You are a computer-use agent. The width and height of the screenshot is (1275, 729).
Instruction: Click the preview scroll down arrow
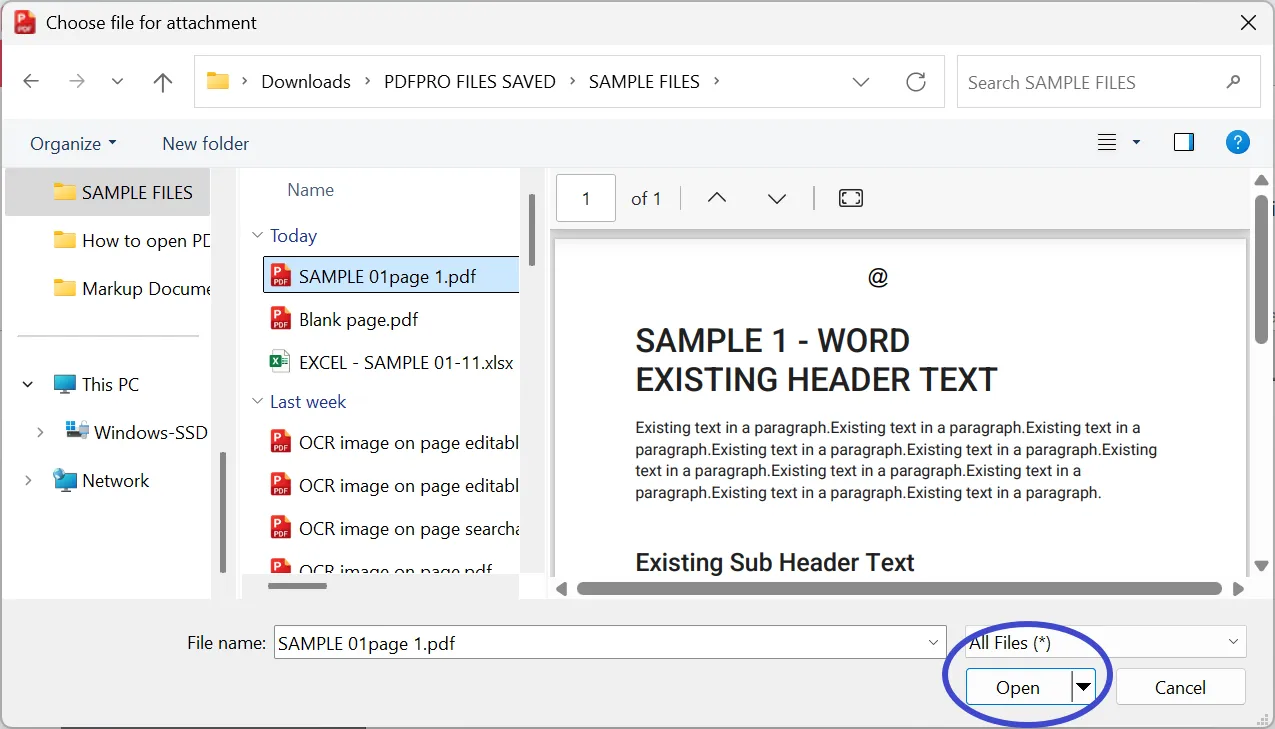coord(1262,565)
